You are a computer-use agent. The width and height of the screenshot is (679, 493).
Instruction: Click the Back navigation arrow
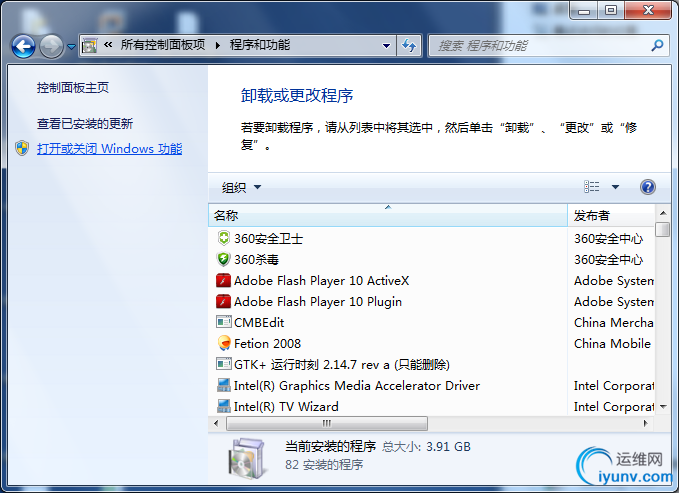23,46
